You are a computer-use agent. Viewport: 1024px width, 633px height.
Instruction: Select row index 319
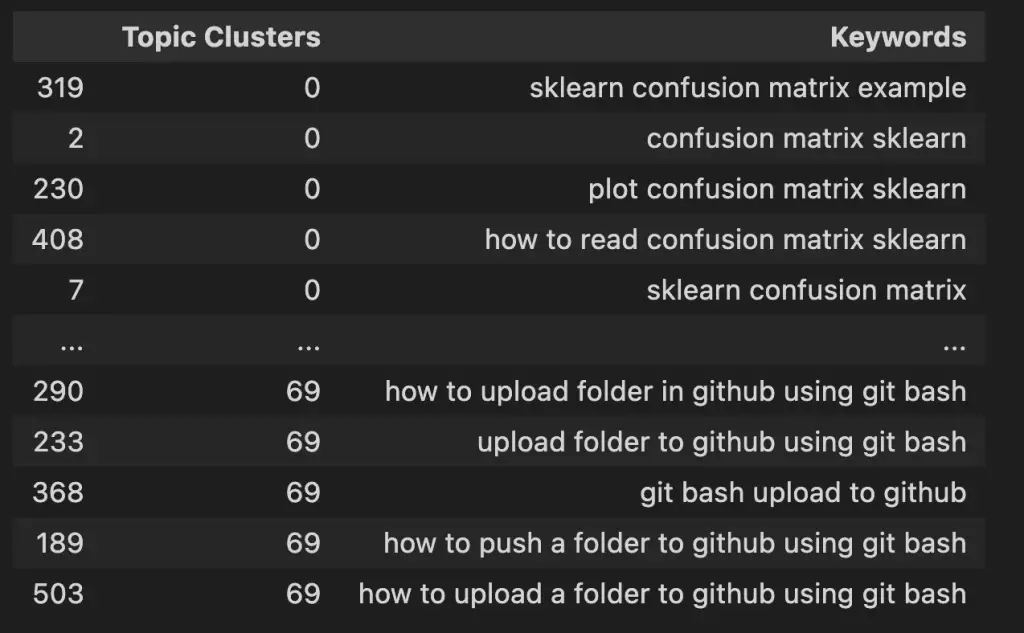[x=60, y=88]
